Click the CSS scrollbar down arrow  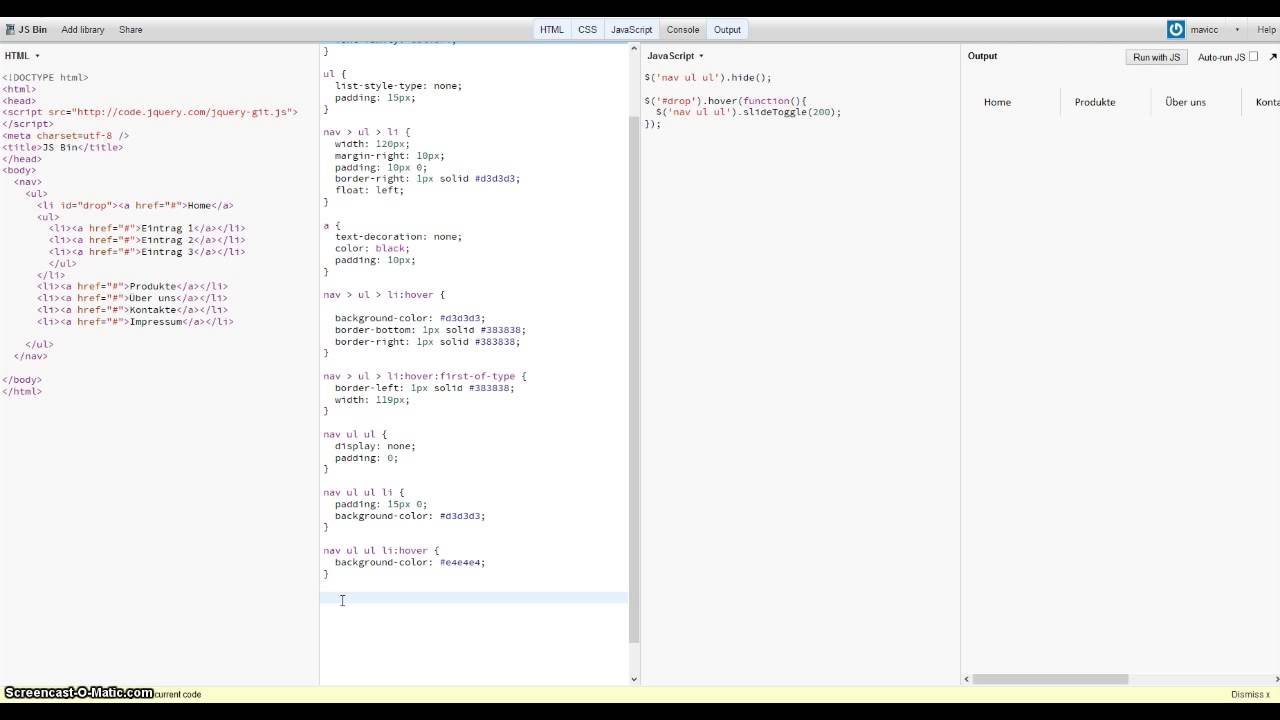(x=634, y=680)
